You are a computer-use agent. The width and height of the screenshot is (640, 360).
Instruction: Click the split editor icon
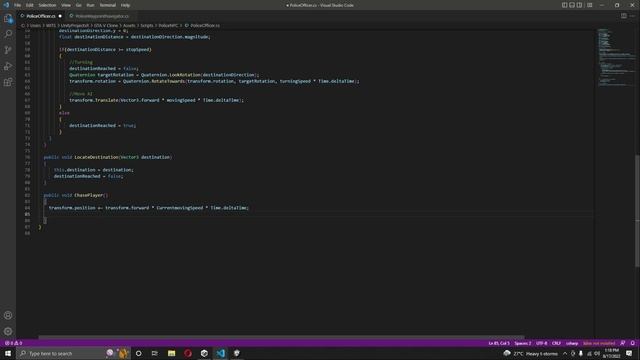click(624, 16)
